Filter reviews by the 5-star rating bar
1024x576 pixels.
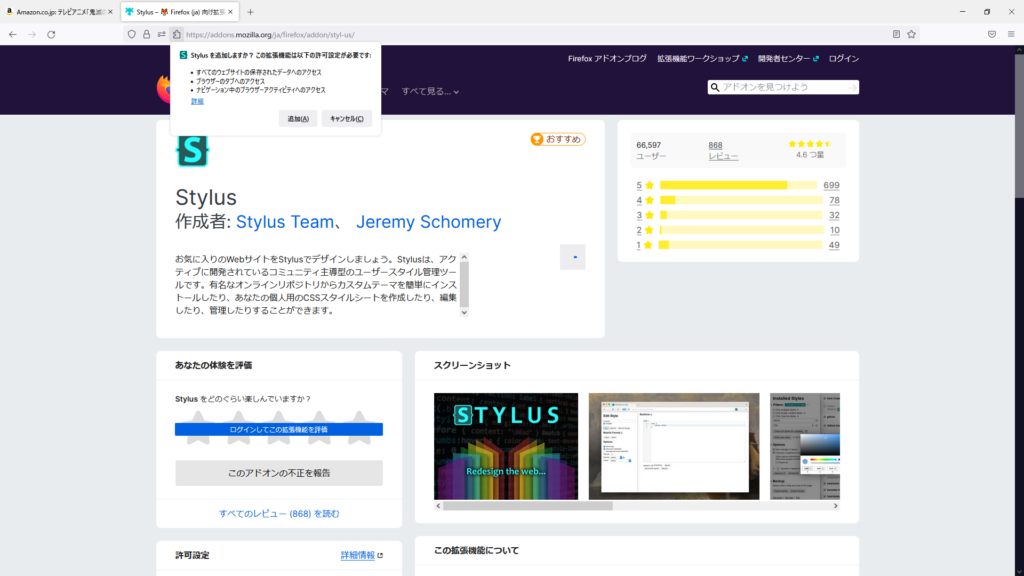click(x=739, y=185)
